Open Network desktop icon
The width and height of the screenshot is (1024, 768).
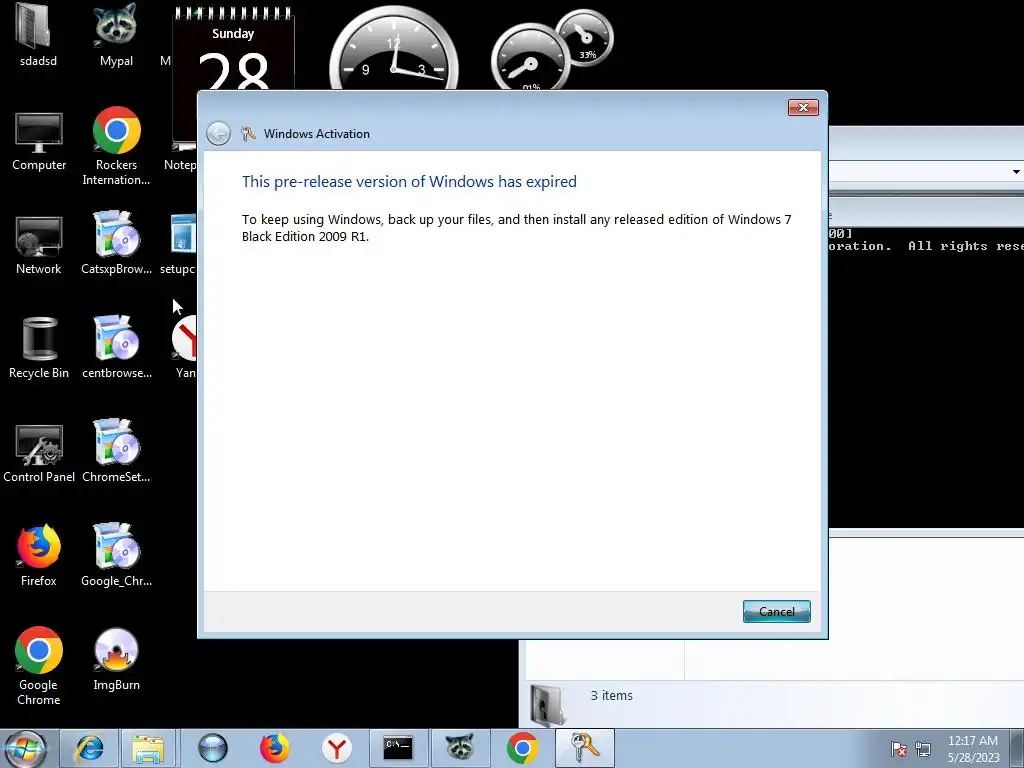tap(39, 245)
